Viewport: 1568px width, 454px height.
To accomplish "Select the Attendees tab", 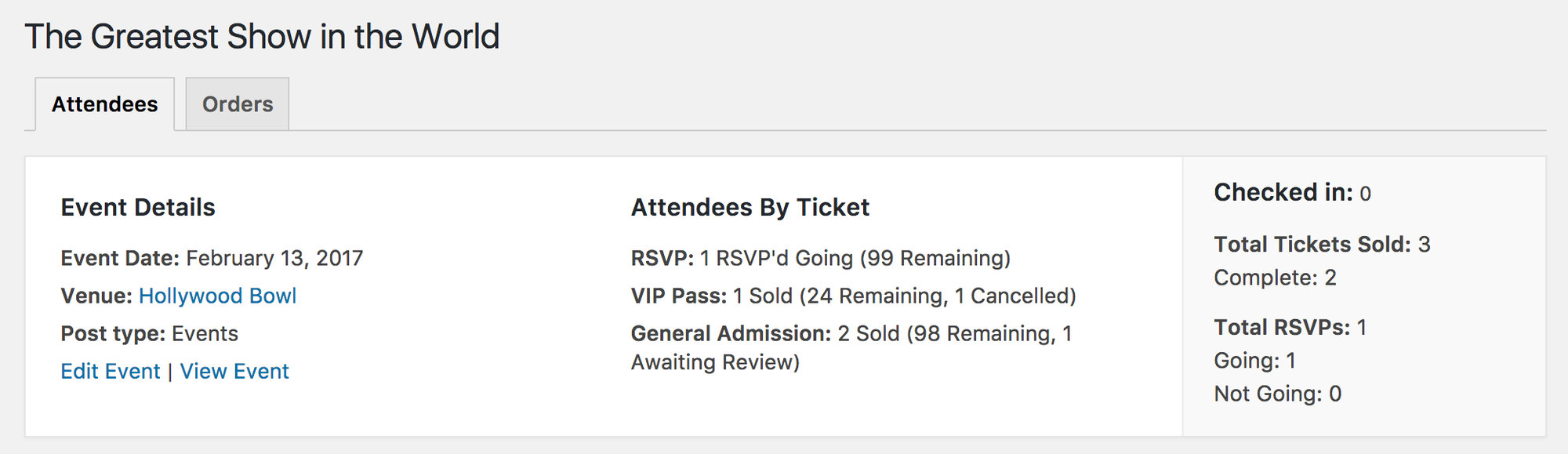I will (x=104, y=103).
